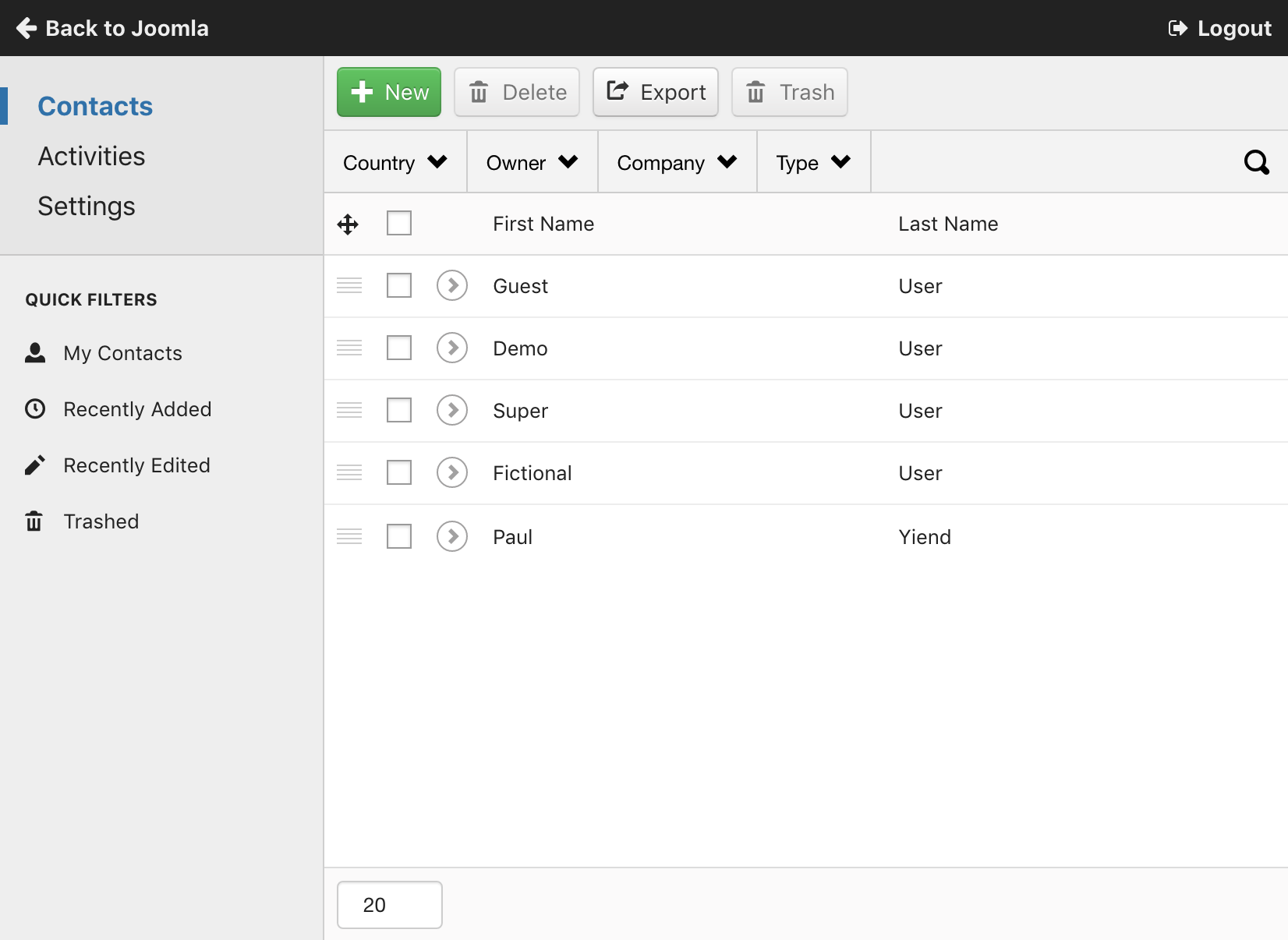
Task: Click Back to Joomla link
Action: (113, 28)
